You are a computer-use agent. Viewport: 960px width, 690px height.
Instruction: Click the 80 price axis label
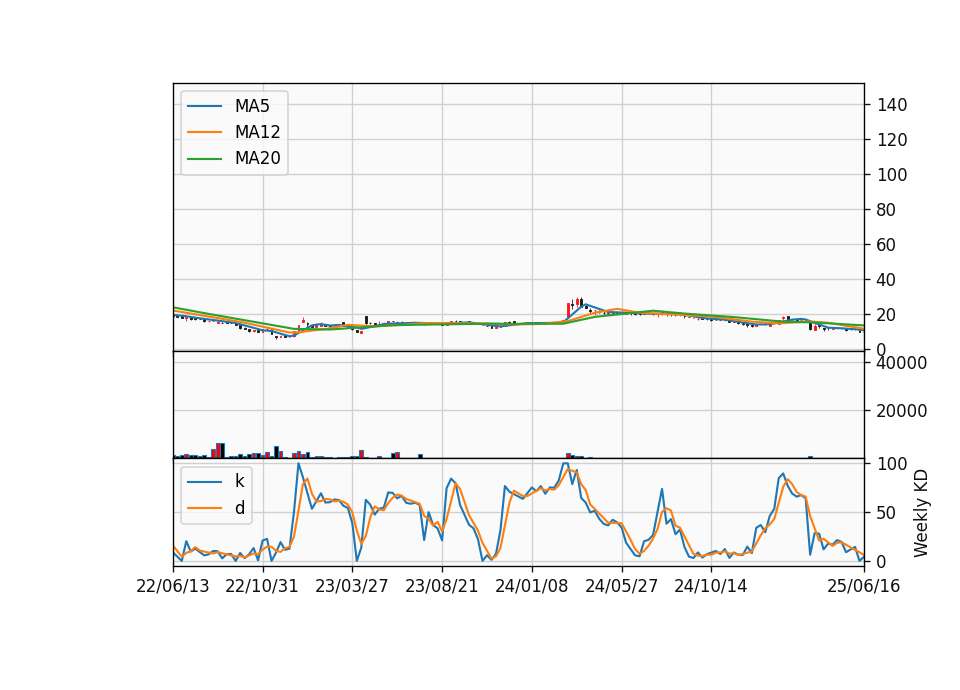[x=887, y=210]
